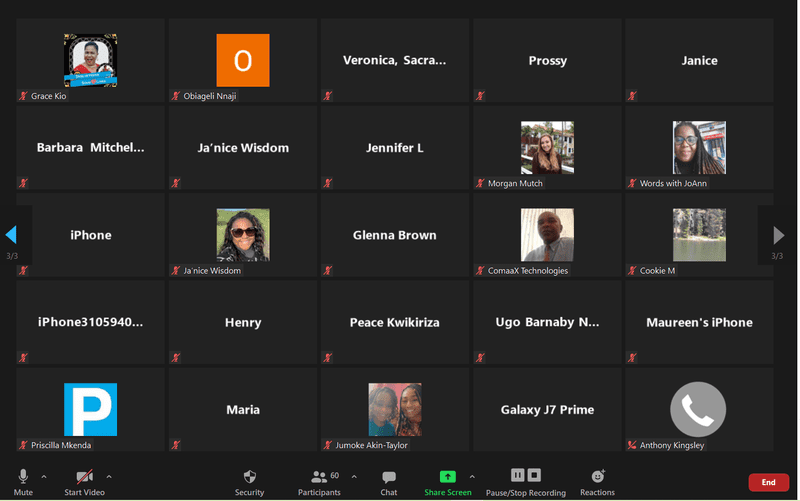Go to the previous gallery page with the left arrow
This screenshot has height=501, width=800.
tap(11, 235)
